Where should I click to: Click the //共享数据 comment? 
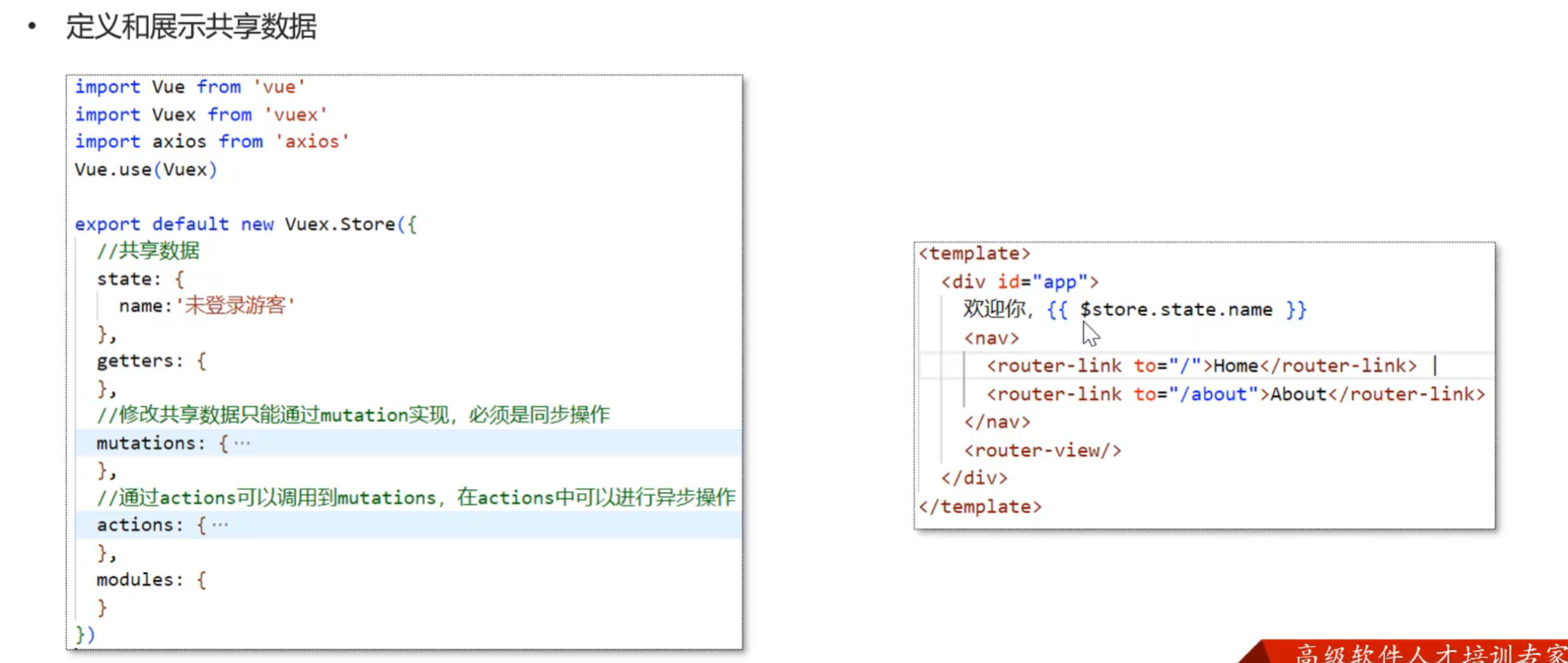tap(148, 251)
